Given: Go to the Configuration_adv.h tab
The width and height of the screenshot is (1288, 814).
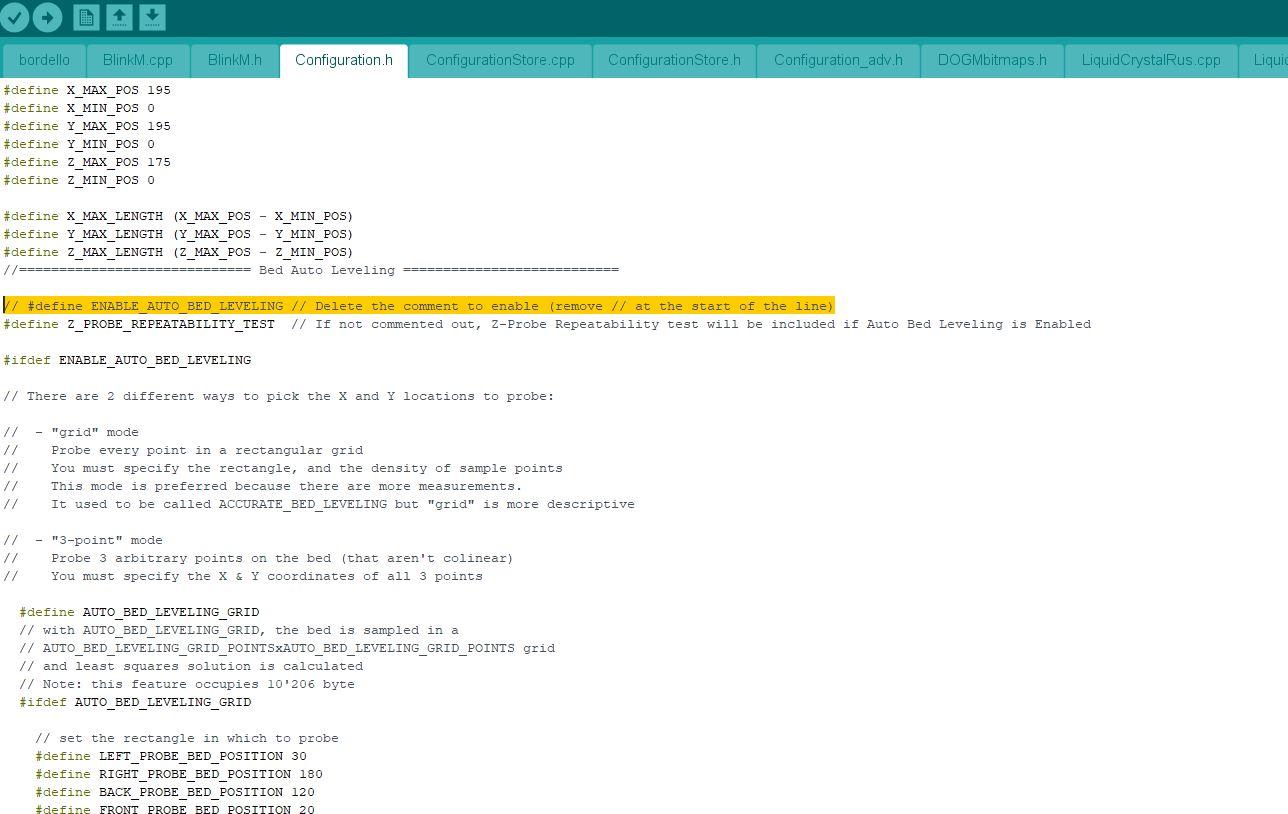Looking at the screenshot, I should click(838, 60).
